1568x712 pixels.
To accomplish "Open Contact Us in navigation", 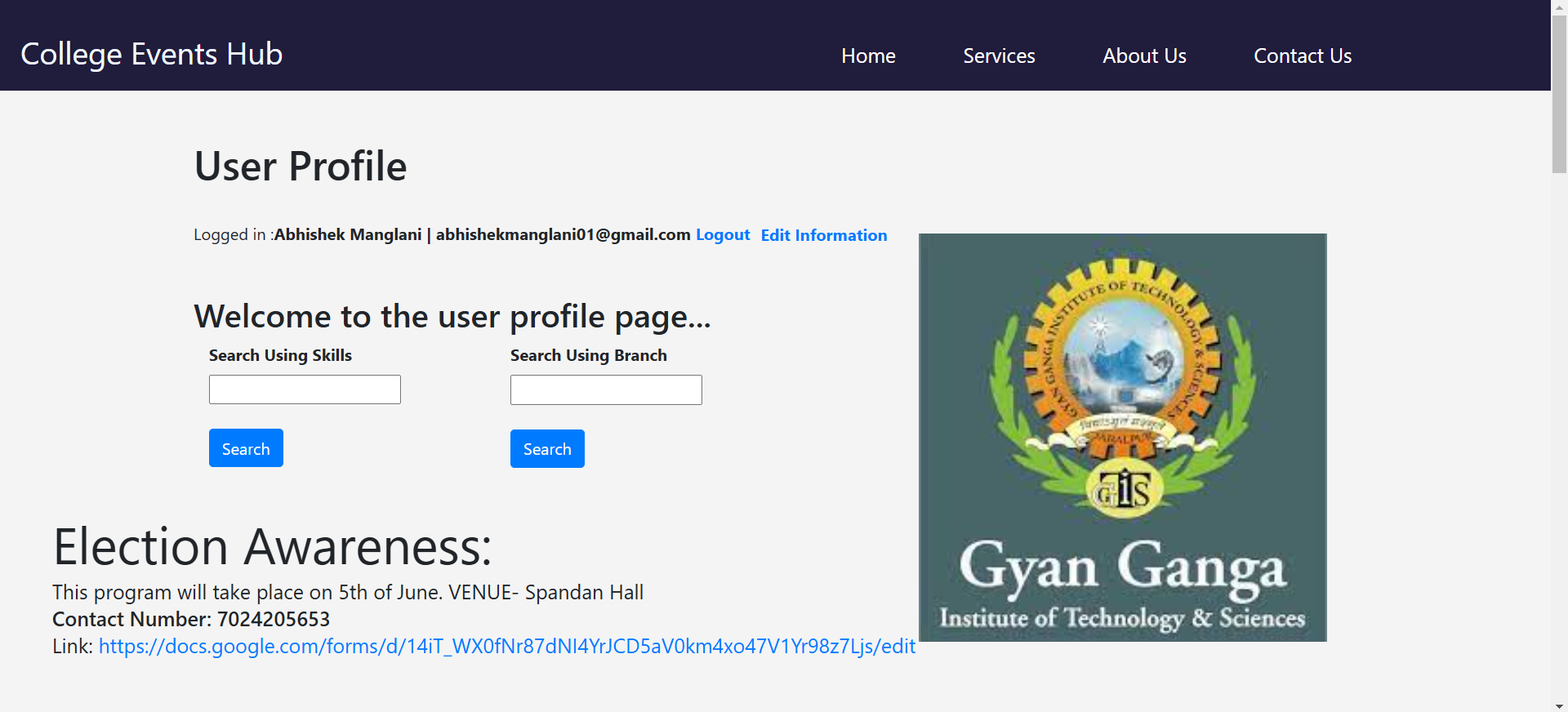I will (x=1303, y=56).
